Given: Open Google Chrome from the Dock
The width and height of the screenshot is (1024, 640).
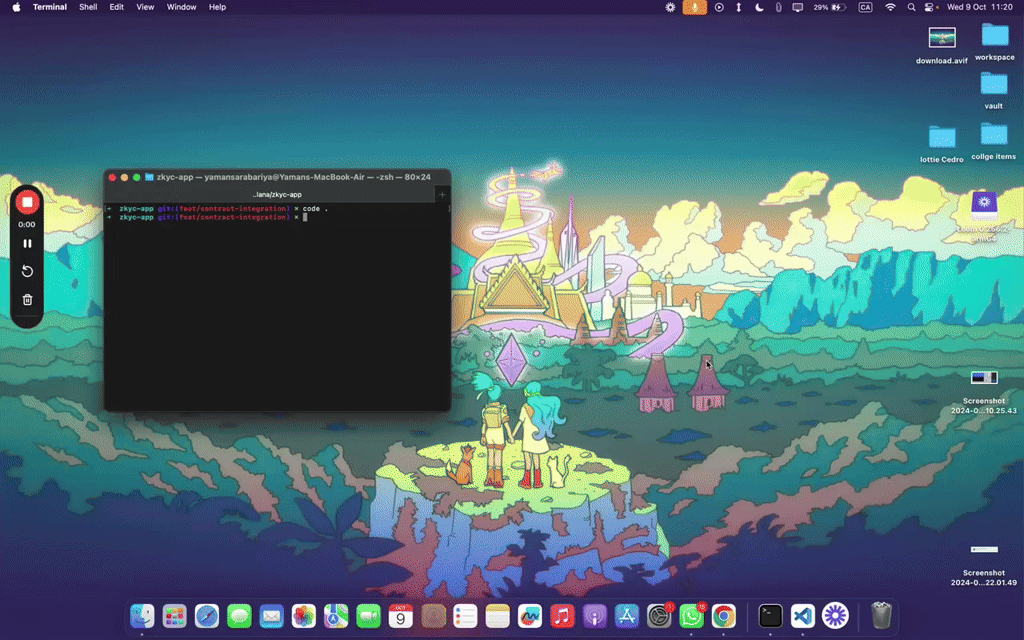Looking at the screenshot, I should coord(724,615).
